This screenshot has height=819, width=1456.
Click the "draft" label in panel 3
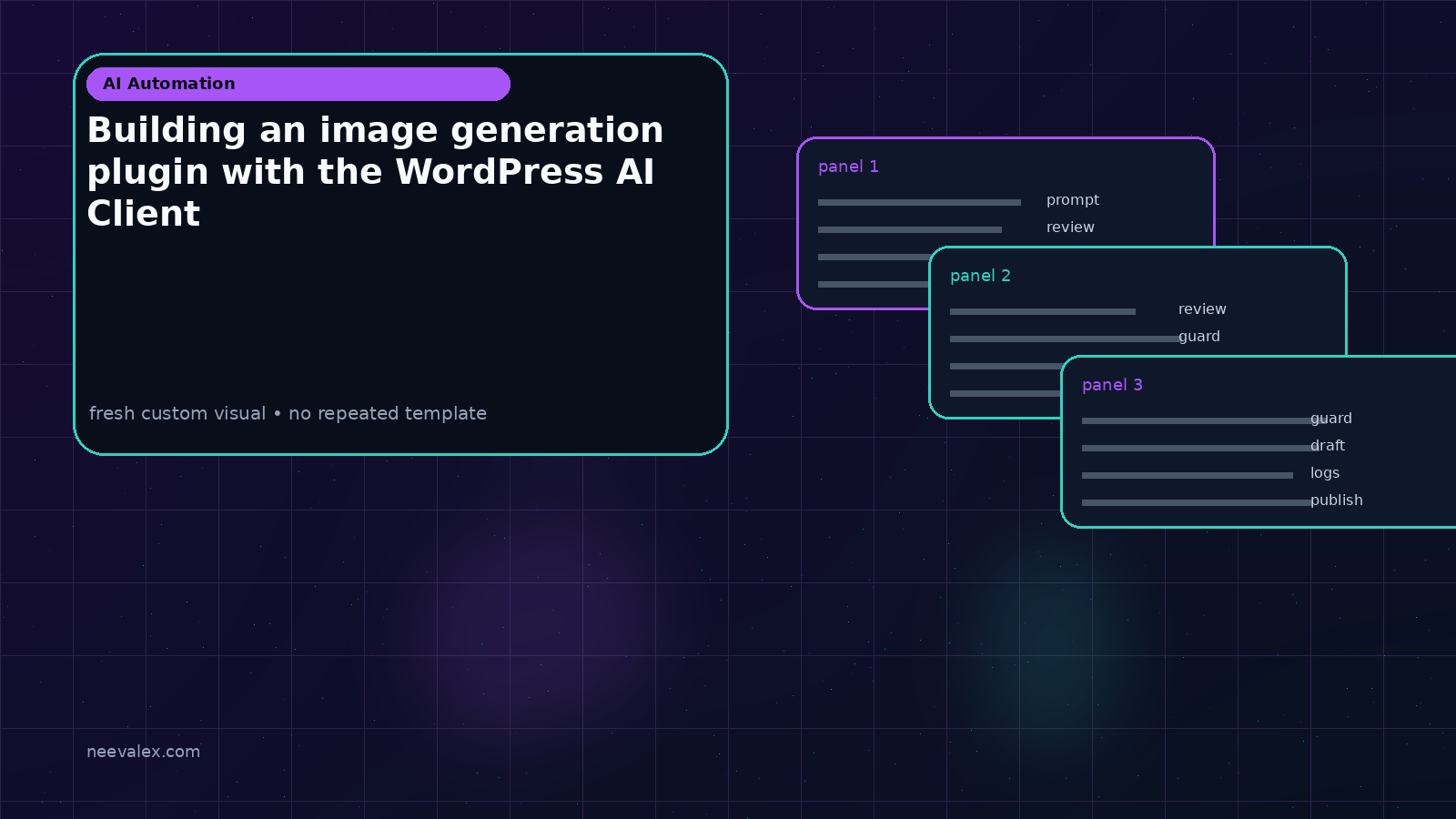(1328, 446)
